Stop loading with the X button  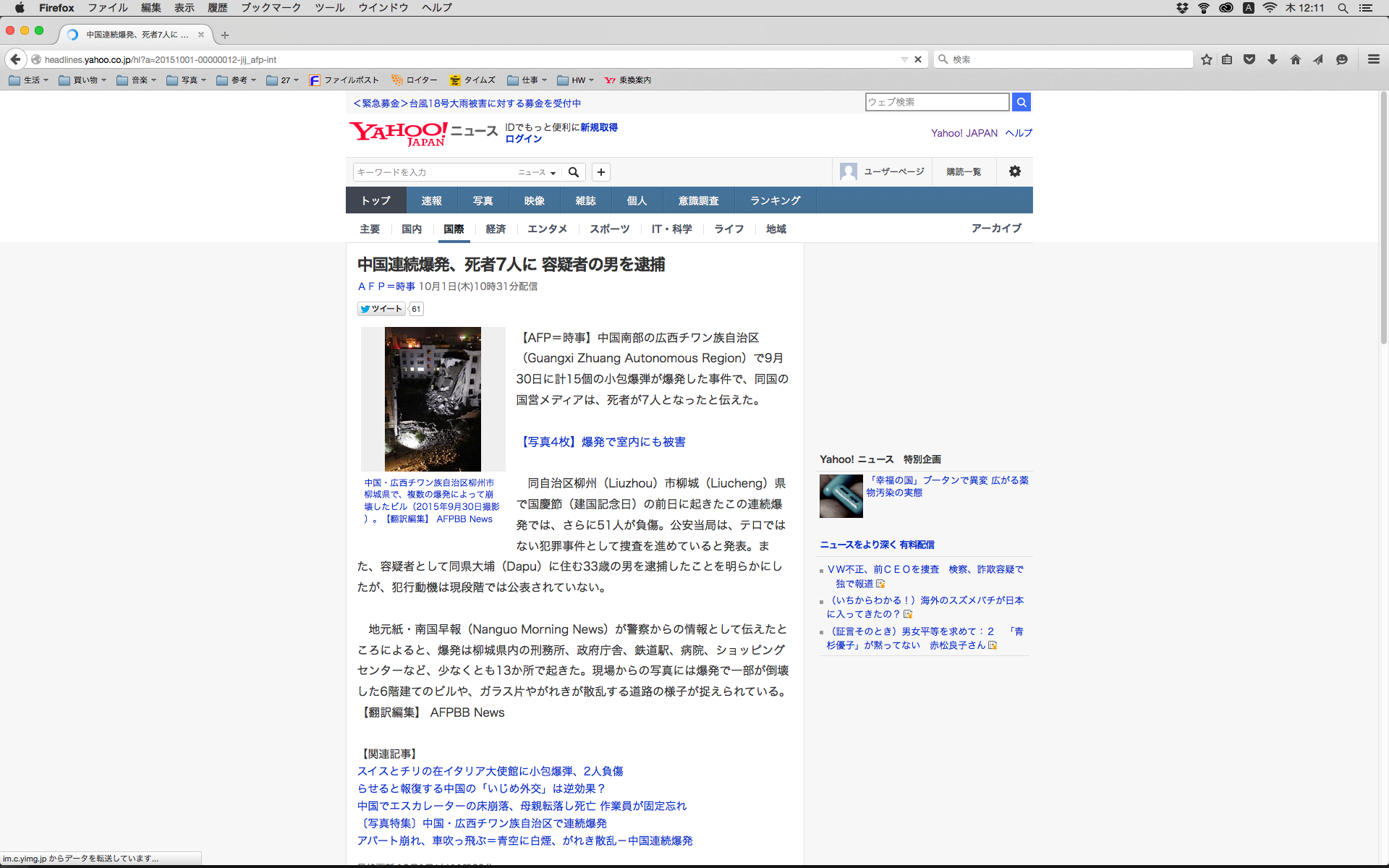click(918, 59)
